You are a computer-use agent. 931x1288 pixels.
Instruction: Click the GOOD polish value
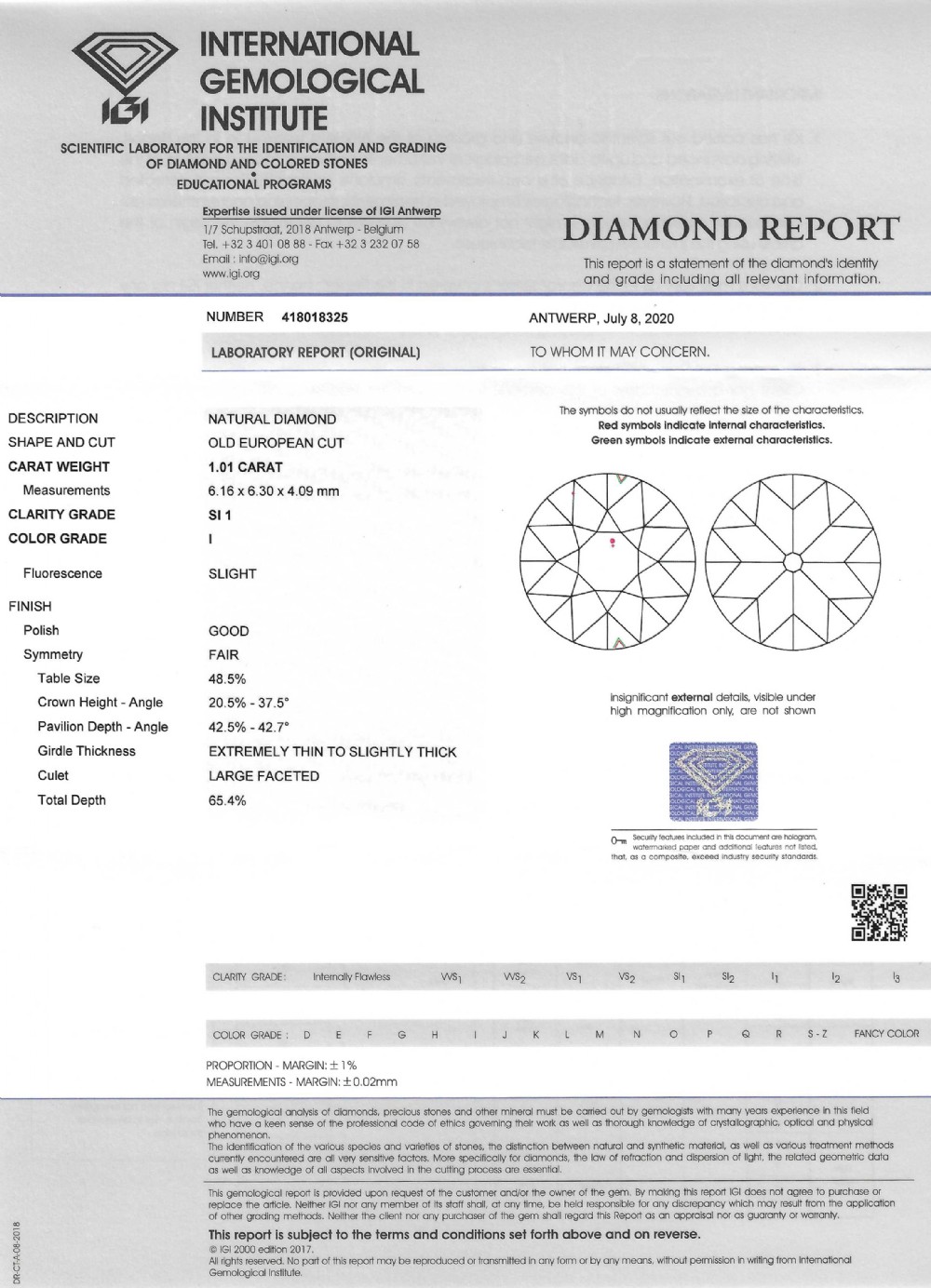tap(228, 631)
